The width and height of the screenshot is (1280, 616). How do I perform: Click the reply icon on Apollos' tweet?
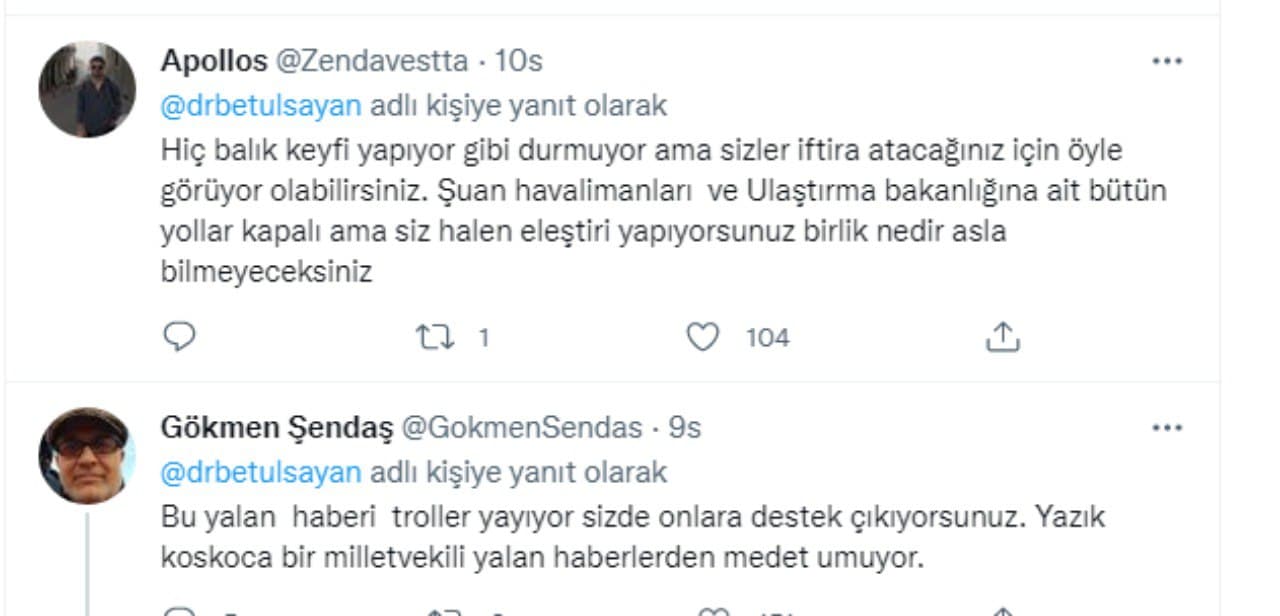click(x=178, y=338)
